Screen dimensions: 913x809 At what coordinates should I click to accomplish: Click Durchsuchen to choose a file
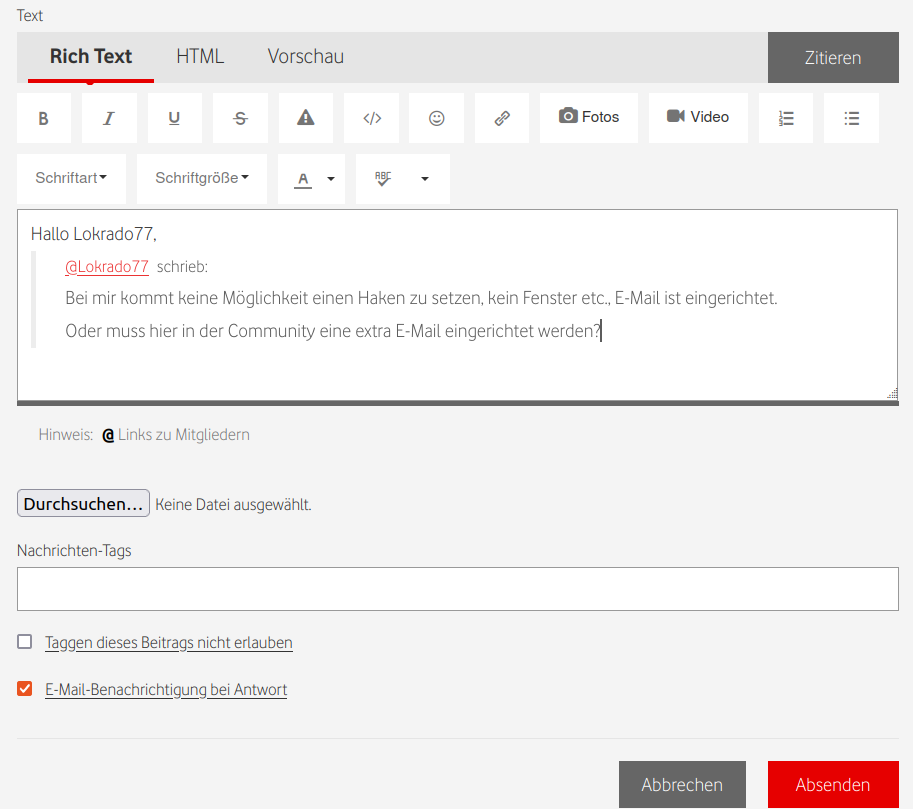click(83, 504)
